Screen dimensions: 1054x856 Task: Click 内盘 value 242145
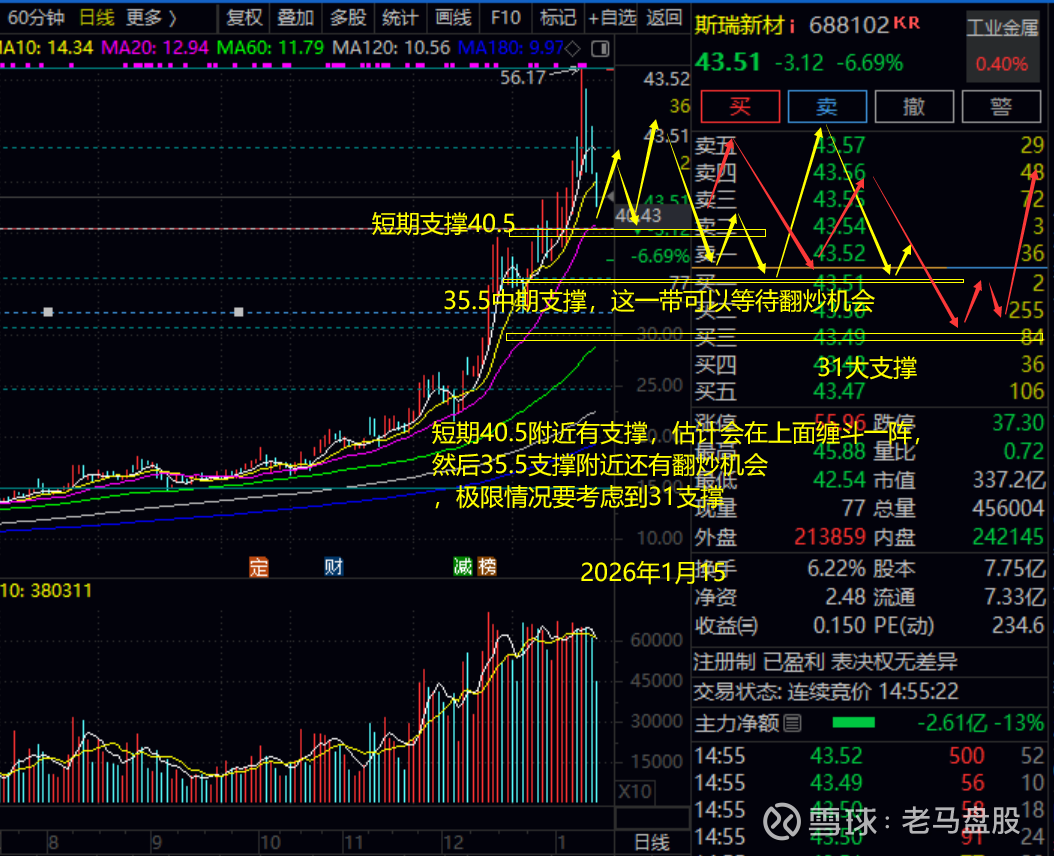point(1008,537)
